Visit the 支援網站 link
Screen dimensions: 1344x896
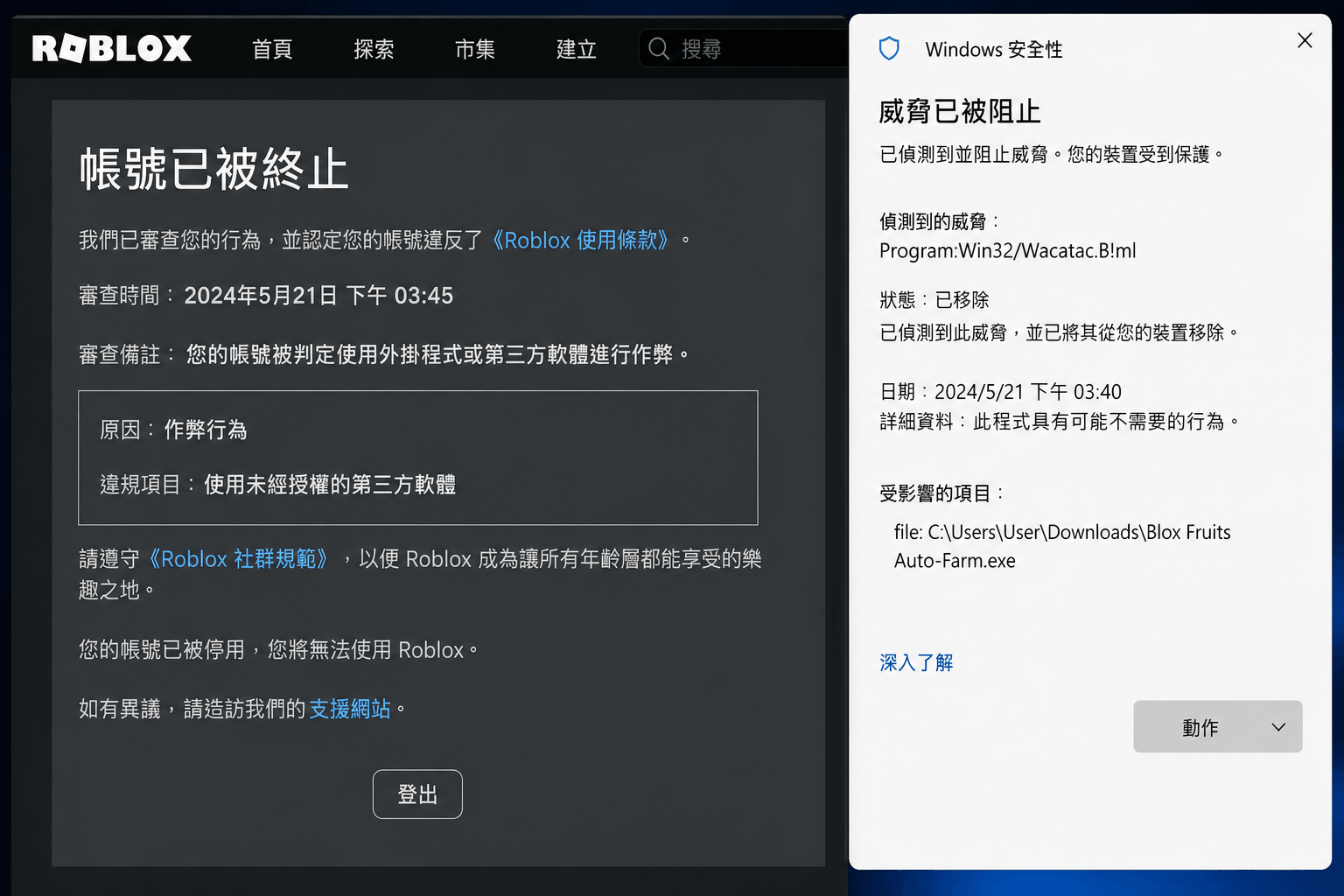coord(350,709)
